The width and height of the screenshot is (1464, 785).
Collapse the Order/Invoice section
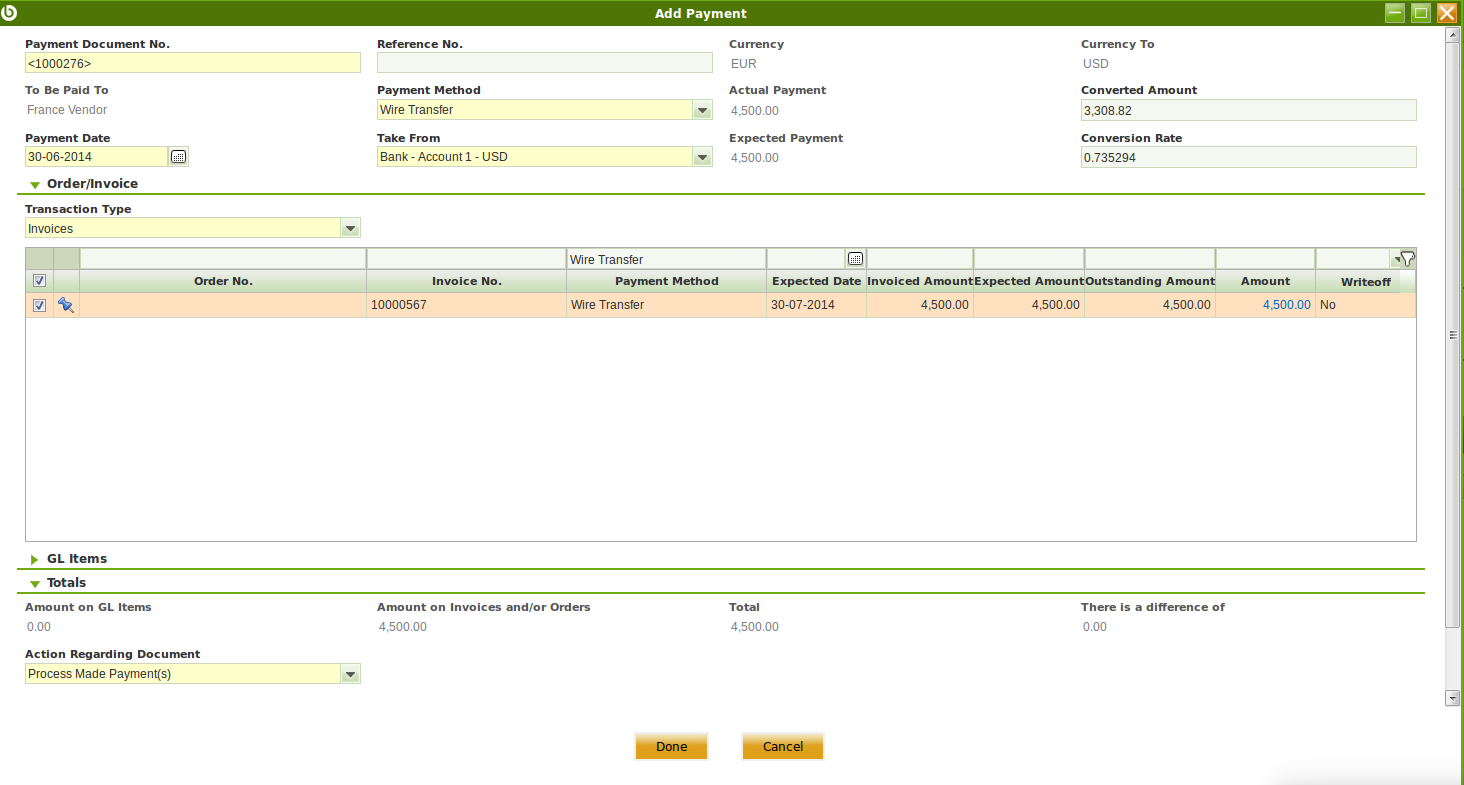click(x=35, y=184)
